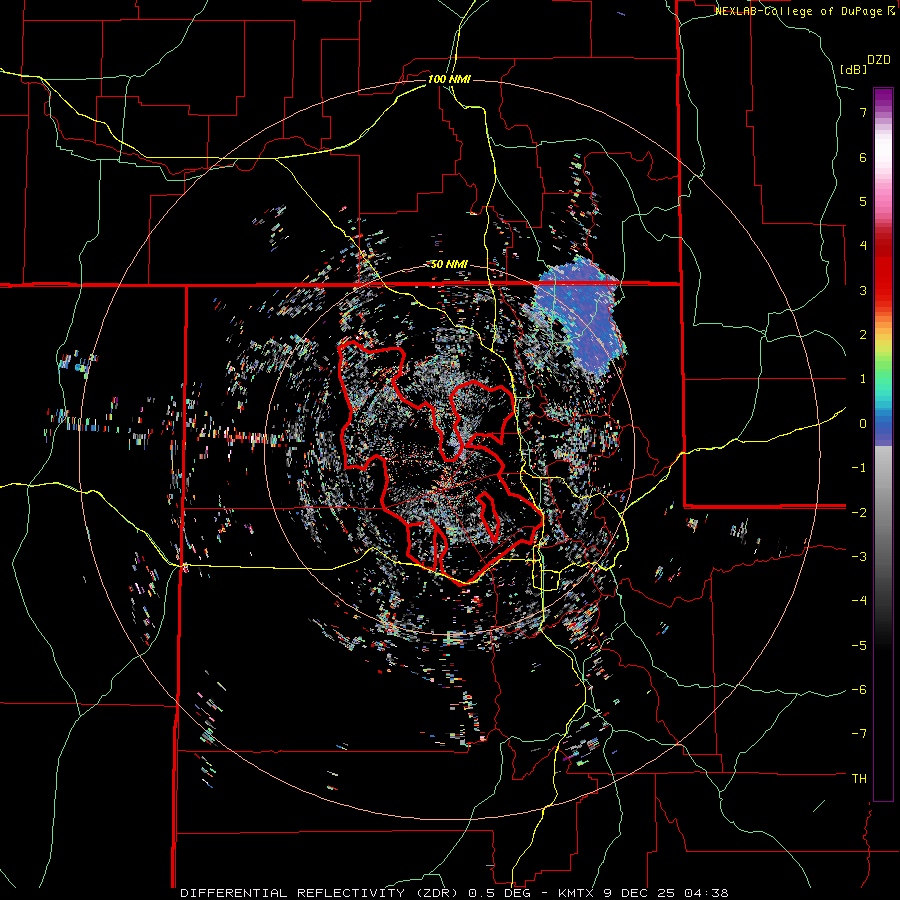Select the -2 value on the scale
This screenshot has width=900, height=900.
(859, 512)
